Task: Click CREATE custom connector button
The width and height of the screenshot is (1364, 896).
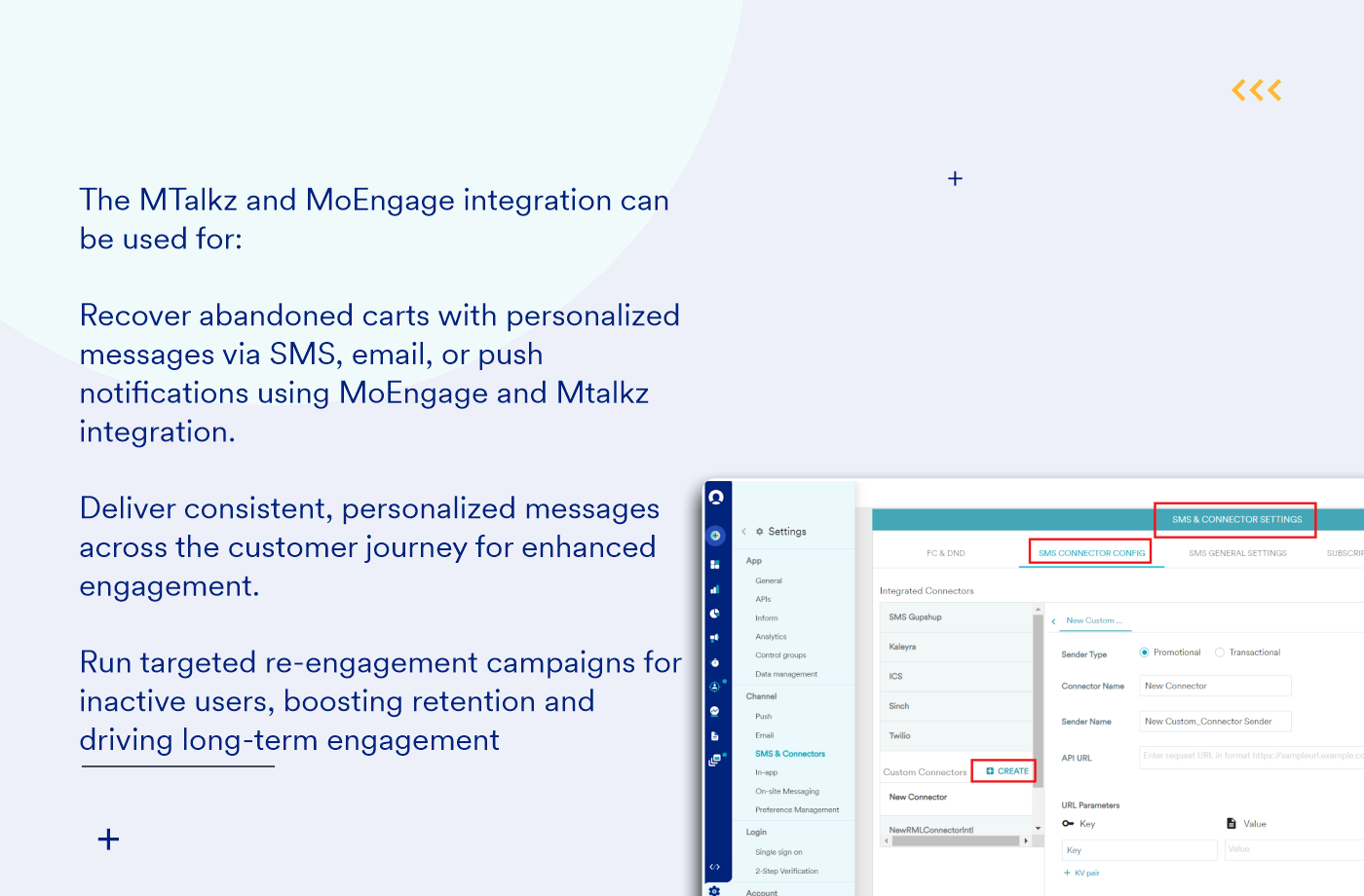Action: pos(1006,771)
